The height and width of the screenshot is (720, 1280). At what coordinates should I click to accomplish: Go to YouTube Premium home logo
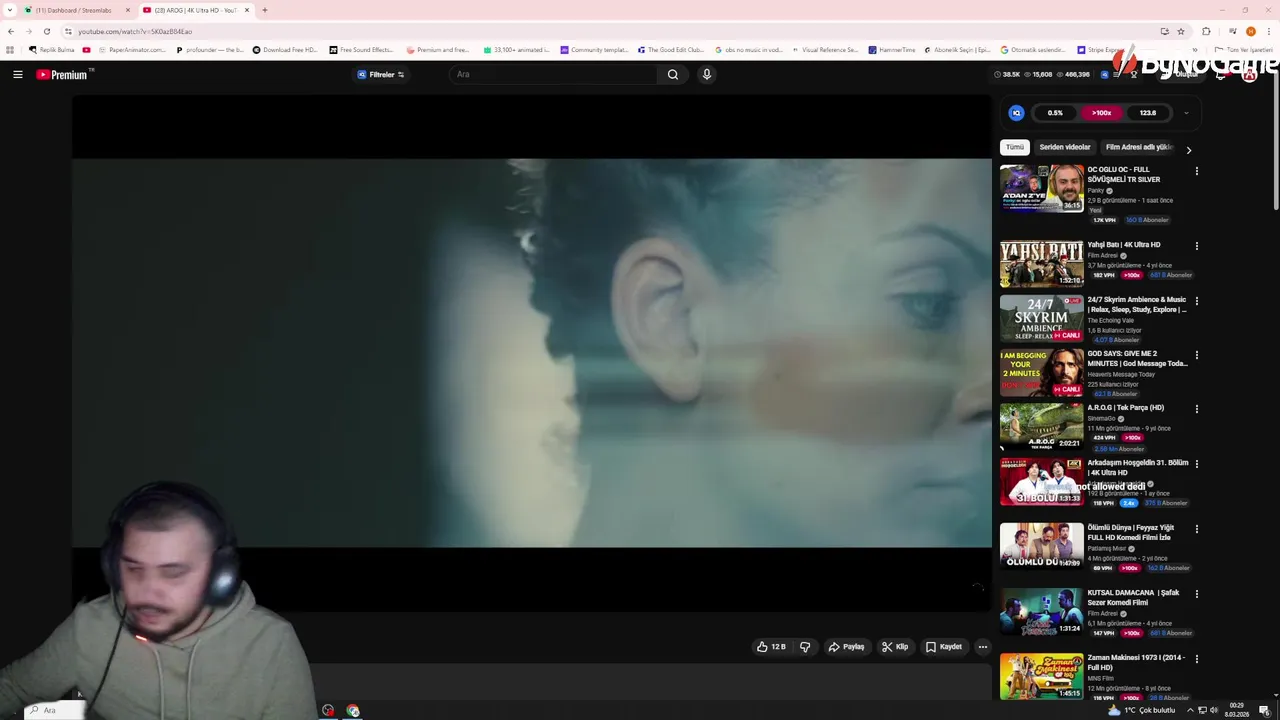coord(64,74)
